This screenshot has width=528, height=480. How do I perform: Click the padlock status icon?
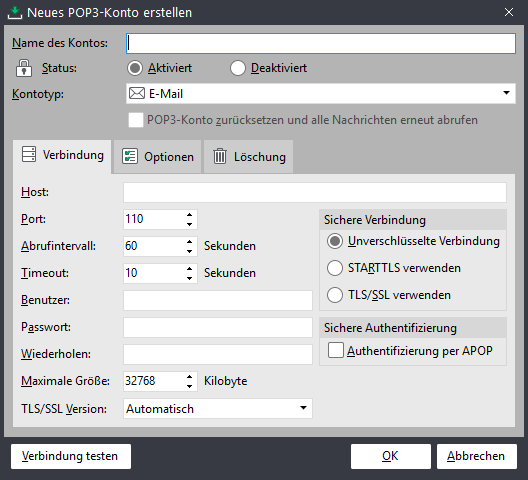(x=24, y=68)
